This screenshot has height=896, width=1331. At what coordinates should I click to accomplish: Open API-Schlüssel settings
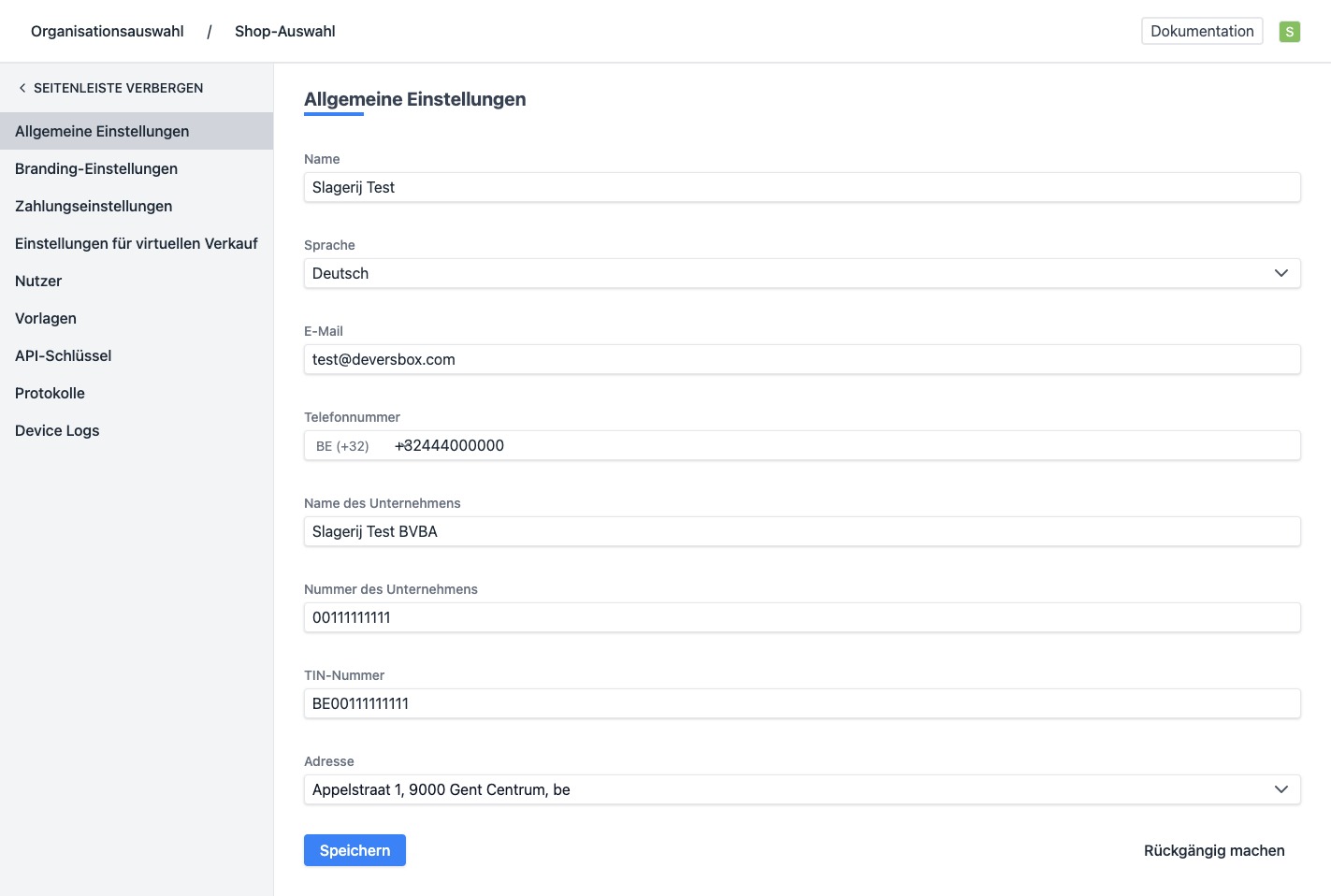point(64,355)
